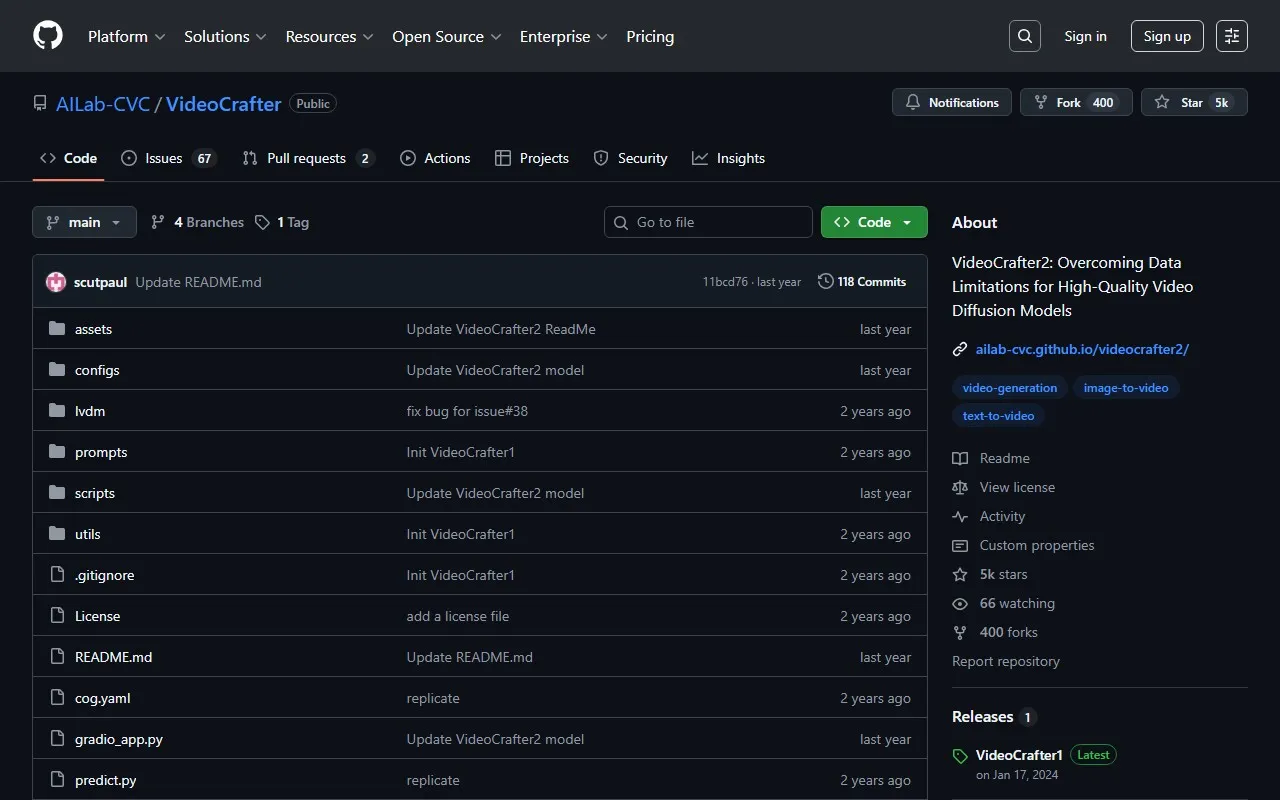This screenshot has width=1280, height=800.
Task: Click scutpaul's avatar image
Action: 56,282
